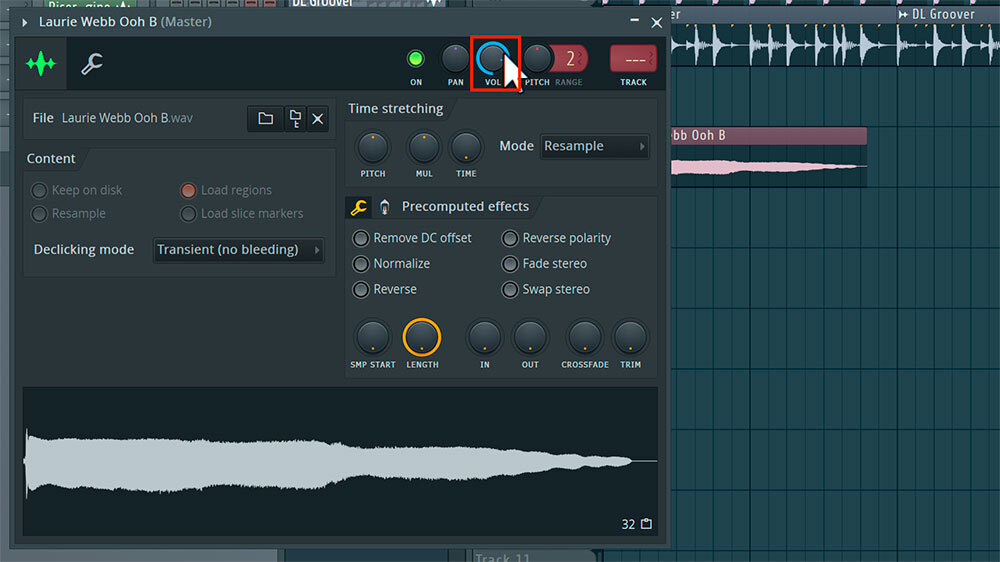This screenshot has width=1000, height=562.
Task: Open the channel options arrow menu
Action: (x=25, y=22)
